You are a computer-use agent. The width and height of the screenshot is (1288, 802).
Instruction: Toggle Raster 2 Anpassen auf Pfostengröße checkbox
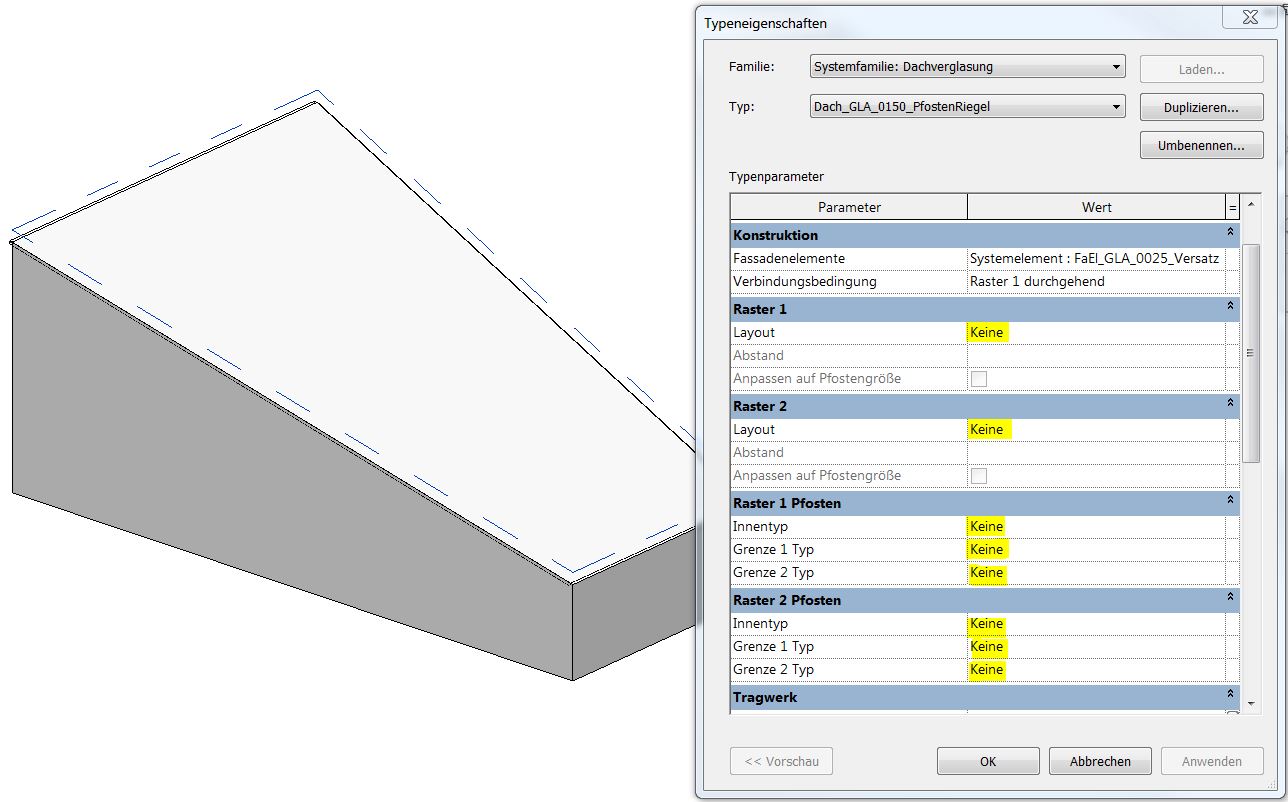tap(979, 476)
